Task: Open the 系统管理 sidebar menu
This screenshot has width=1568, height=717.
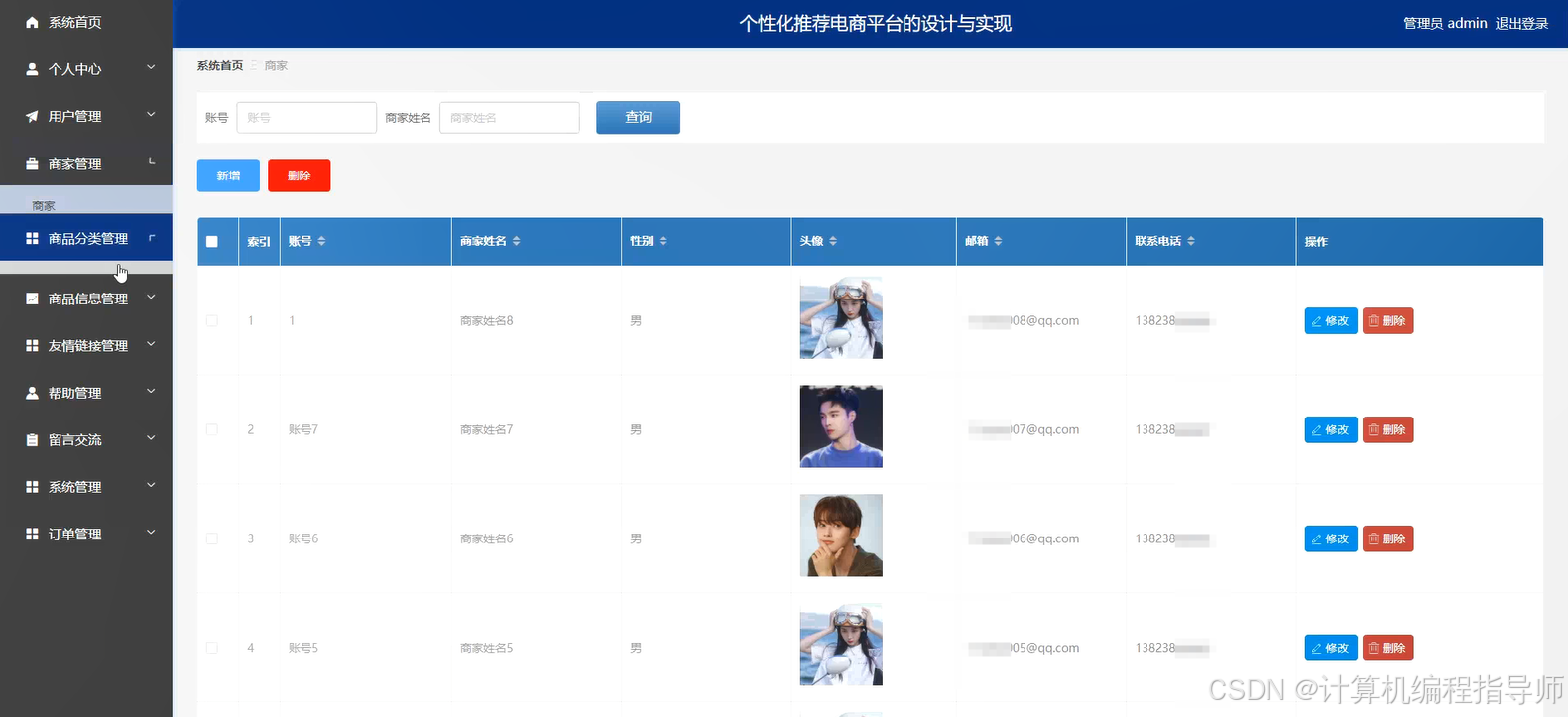Action: pyautogui.click(x=86, y=487)
